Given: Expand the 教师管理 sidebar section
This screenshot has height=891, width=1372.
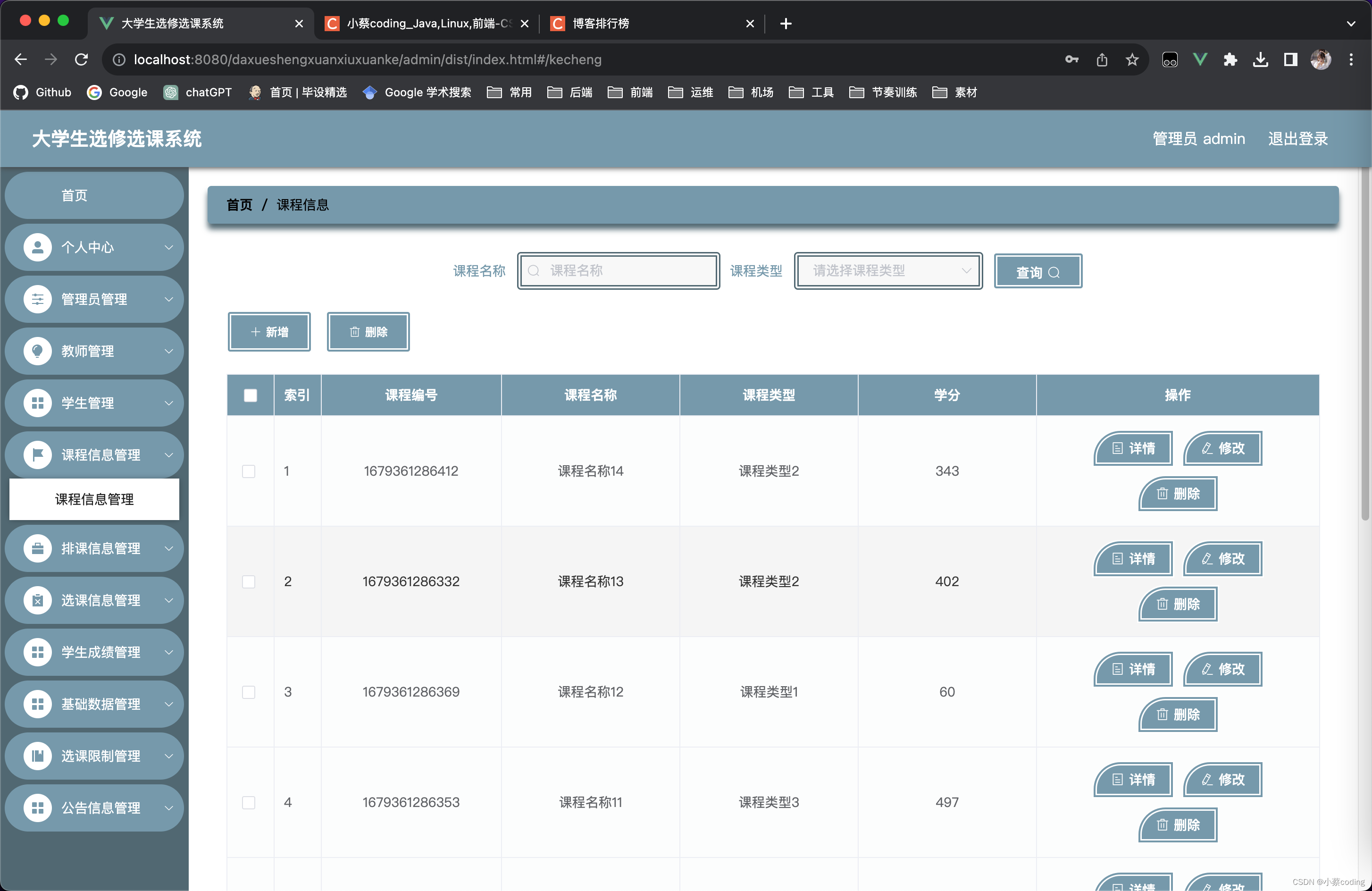Looking at the screenshot, I should [95, 351].
